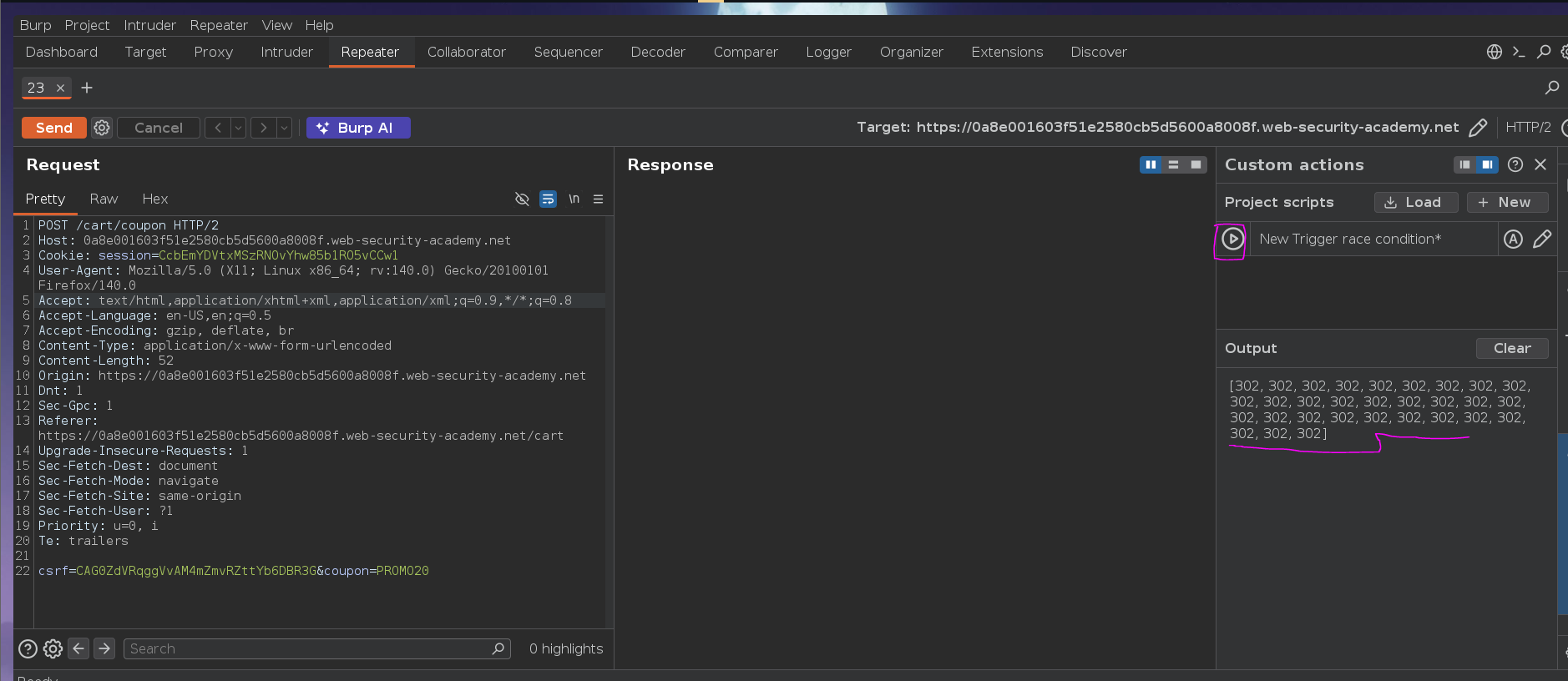Viewport: 1568px width, 681px height.
Task: Open the Dashboard tab
Action: click(62, 52)
